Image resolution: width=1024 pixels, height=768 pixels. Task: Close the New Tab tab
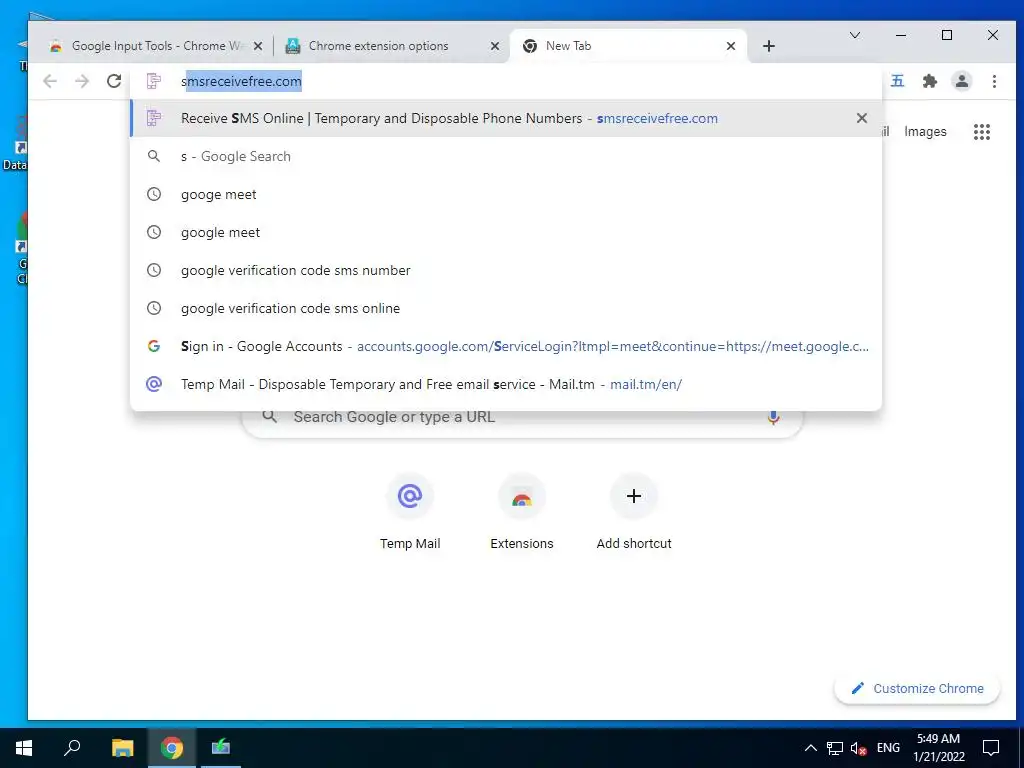click(x=731, y=46)
